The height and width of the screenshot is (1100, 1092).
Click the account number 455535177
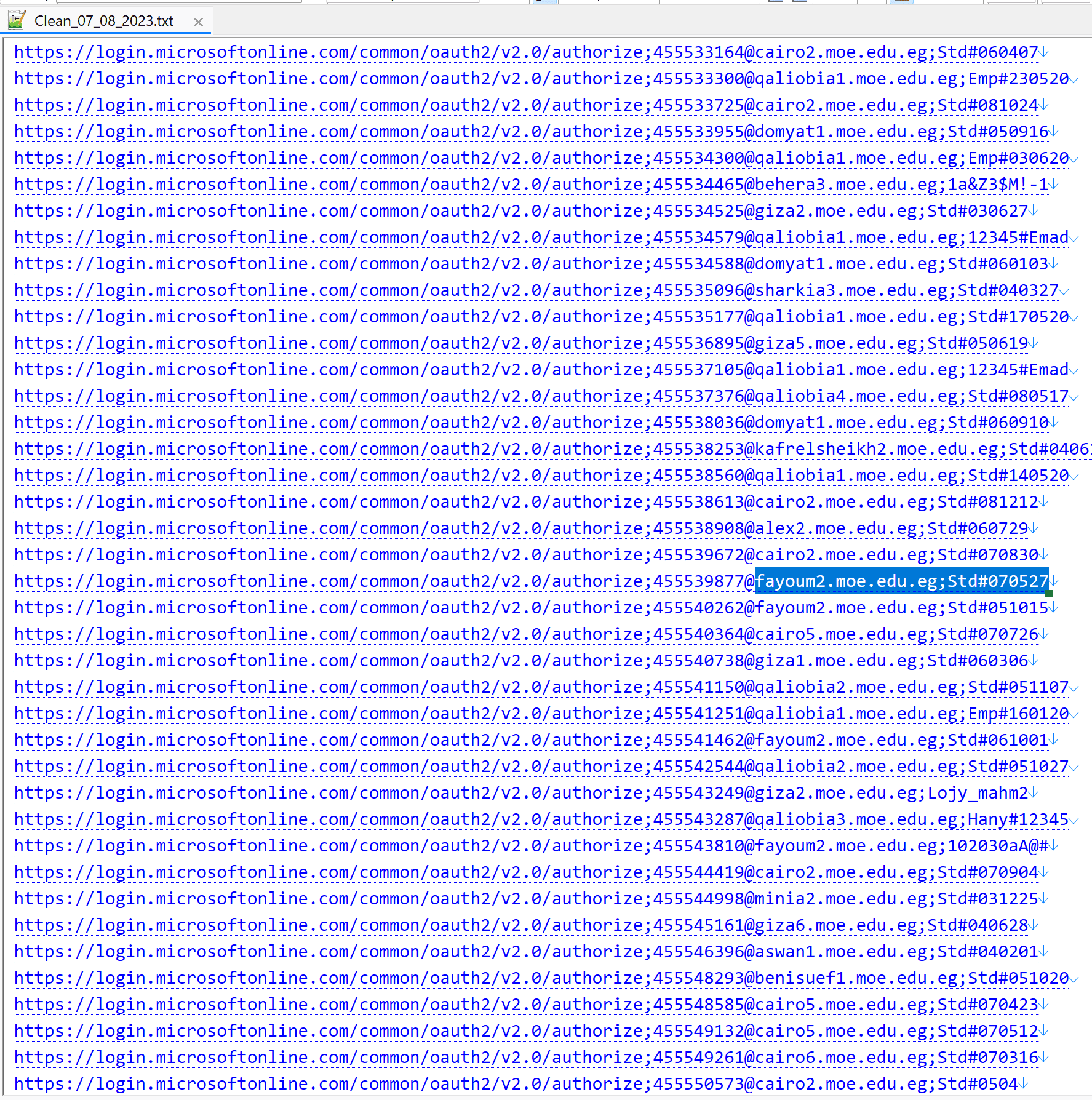tap(699, 317)
